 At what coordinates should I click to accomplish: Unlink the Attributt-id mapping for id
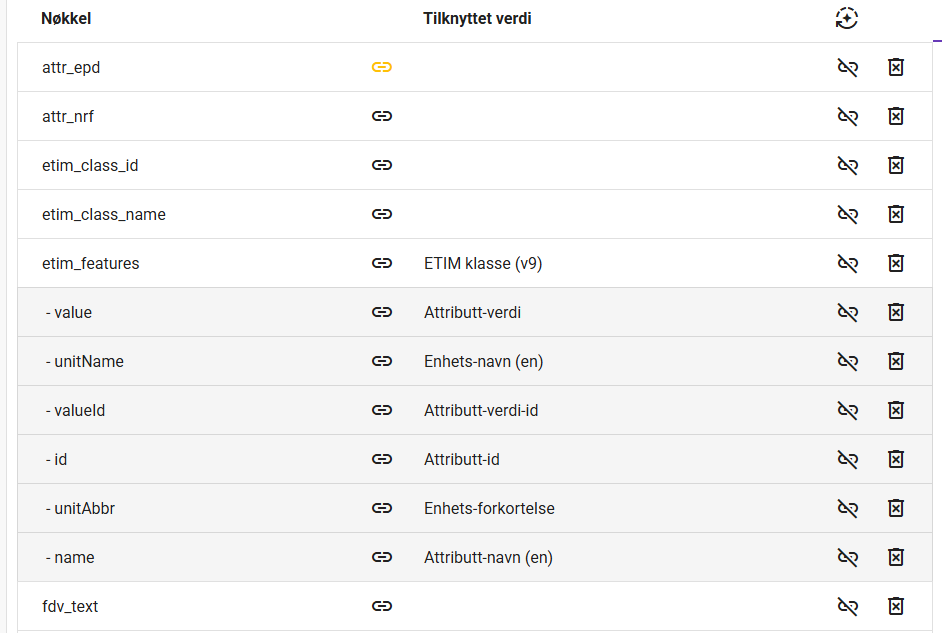pyautogui.click(x=848, y=459)
